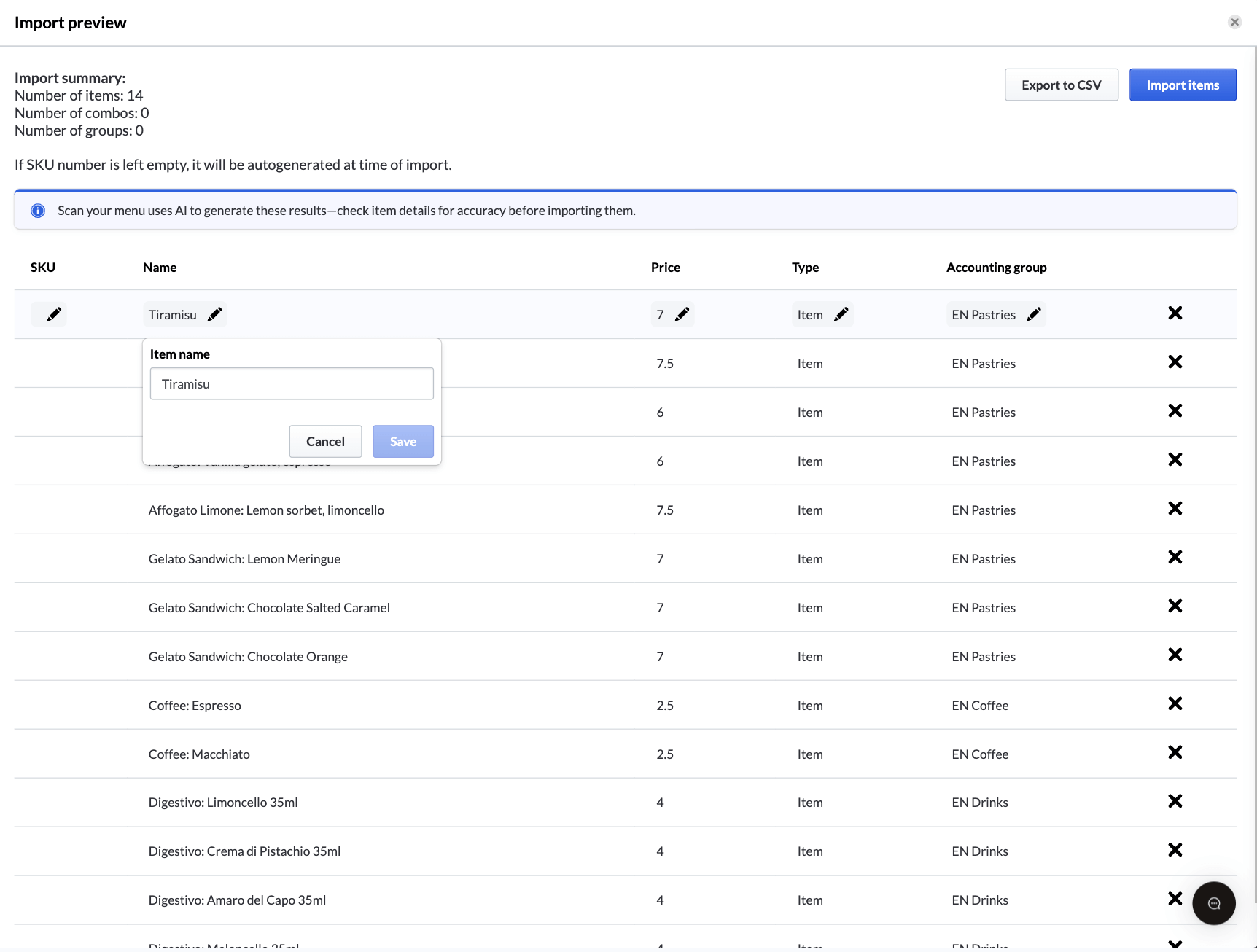
Task: Close the Import preview dialog
Action: tap(1234, 22)
